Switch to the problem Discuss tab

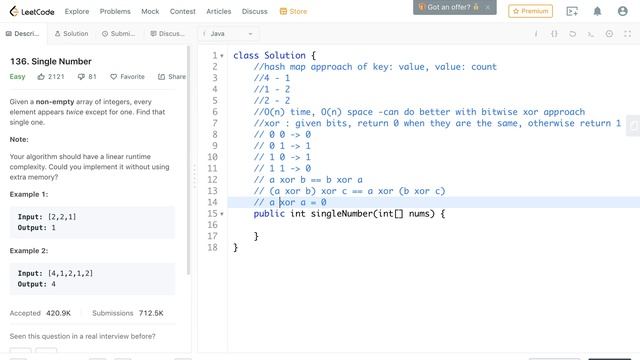click(167, 33)
